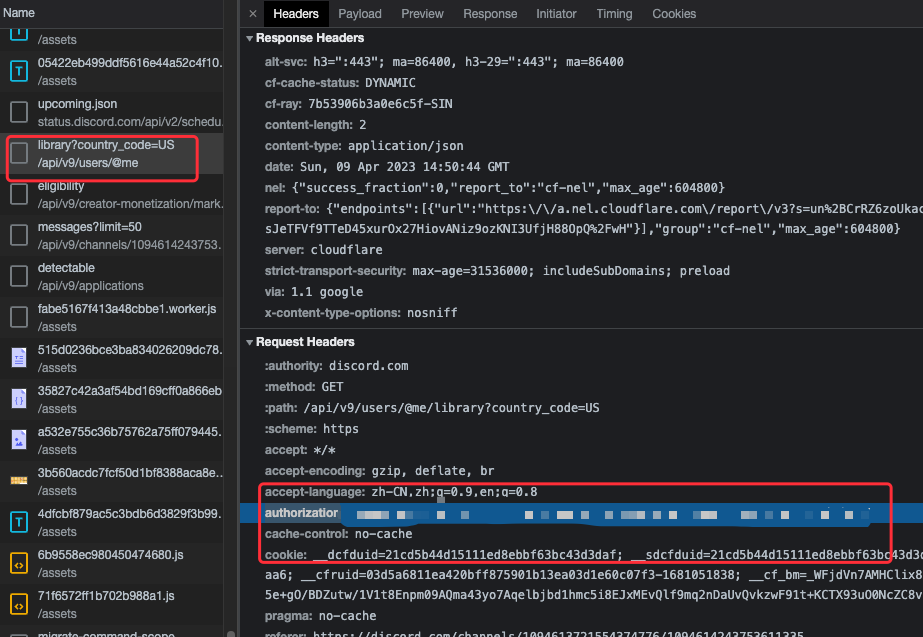Click the script icon beside 71f6572ff1b702b988a1.js

[17, 603]
